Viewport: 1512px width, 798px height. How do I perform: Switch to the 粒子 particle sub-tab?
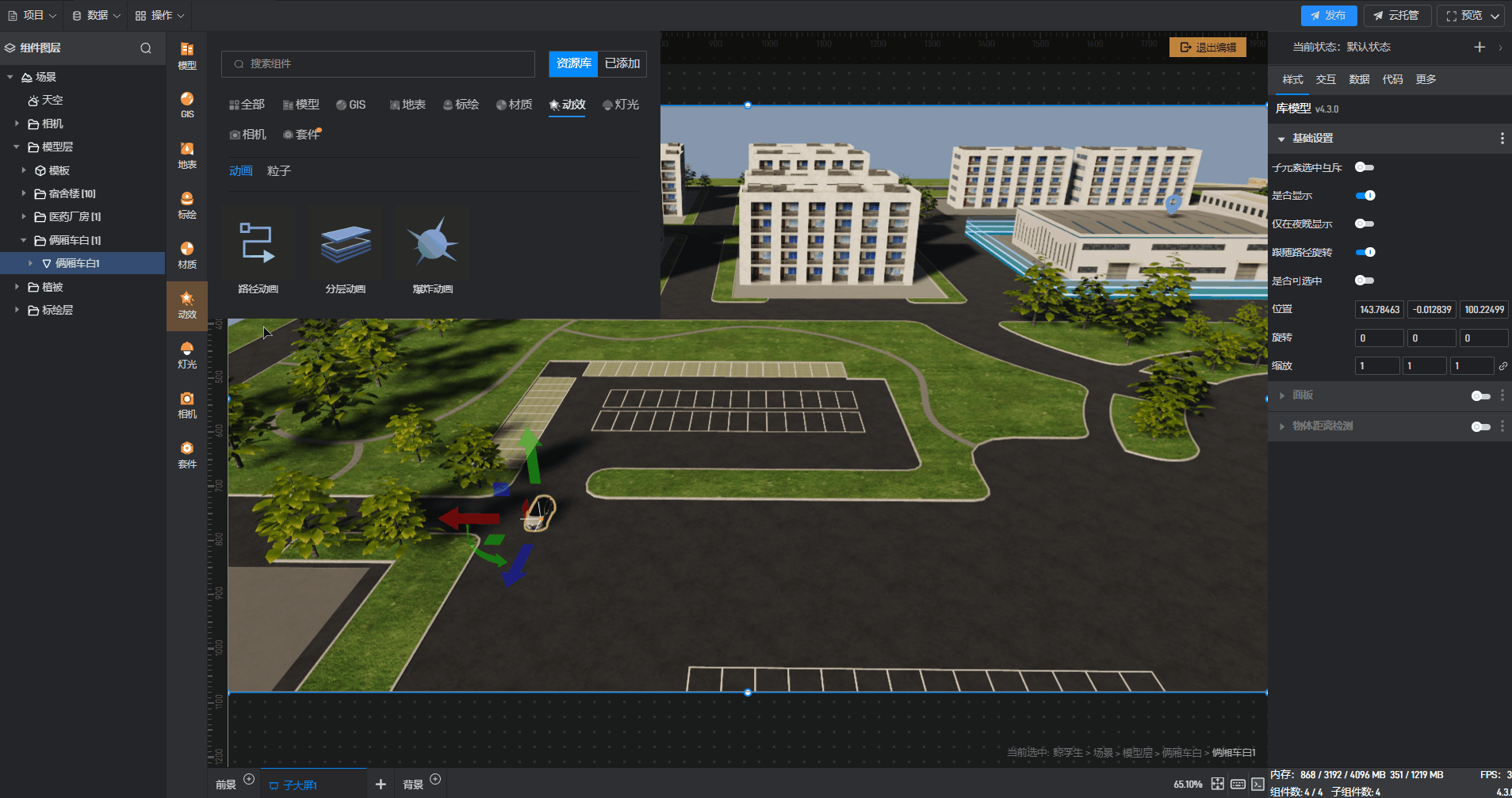pos(278,171)
